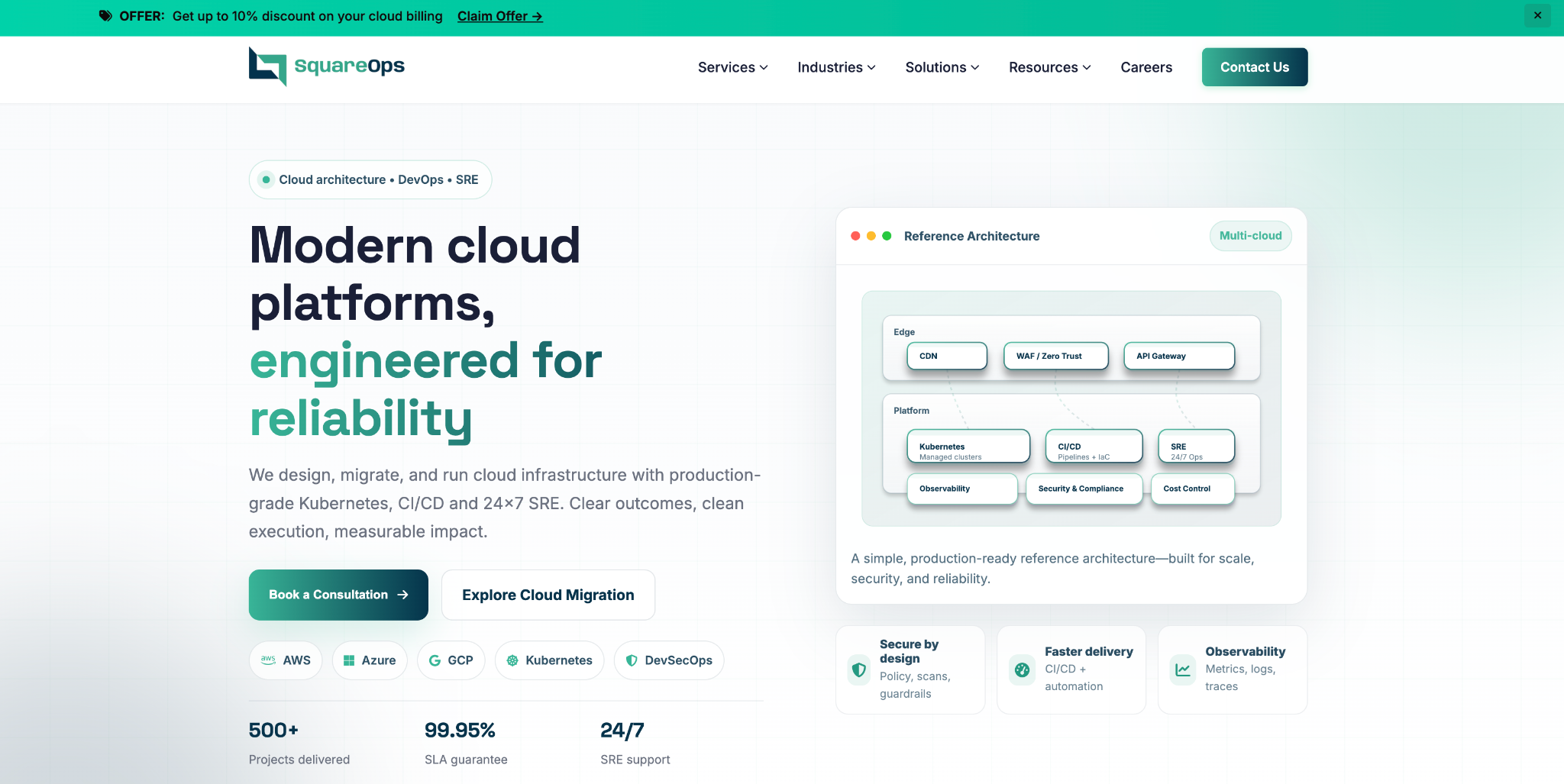Image resolution: width=1564 pixels, height=784 pixels.
Task: Click the 24/7 SRE support stat
Action: (x=635, y=744)
